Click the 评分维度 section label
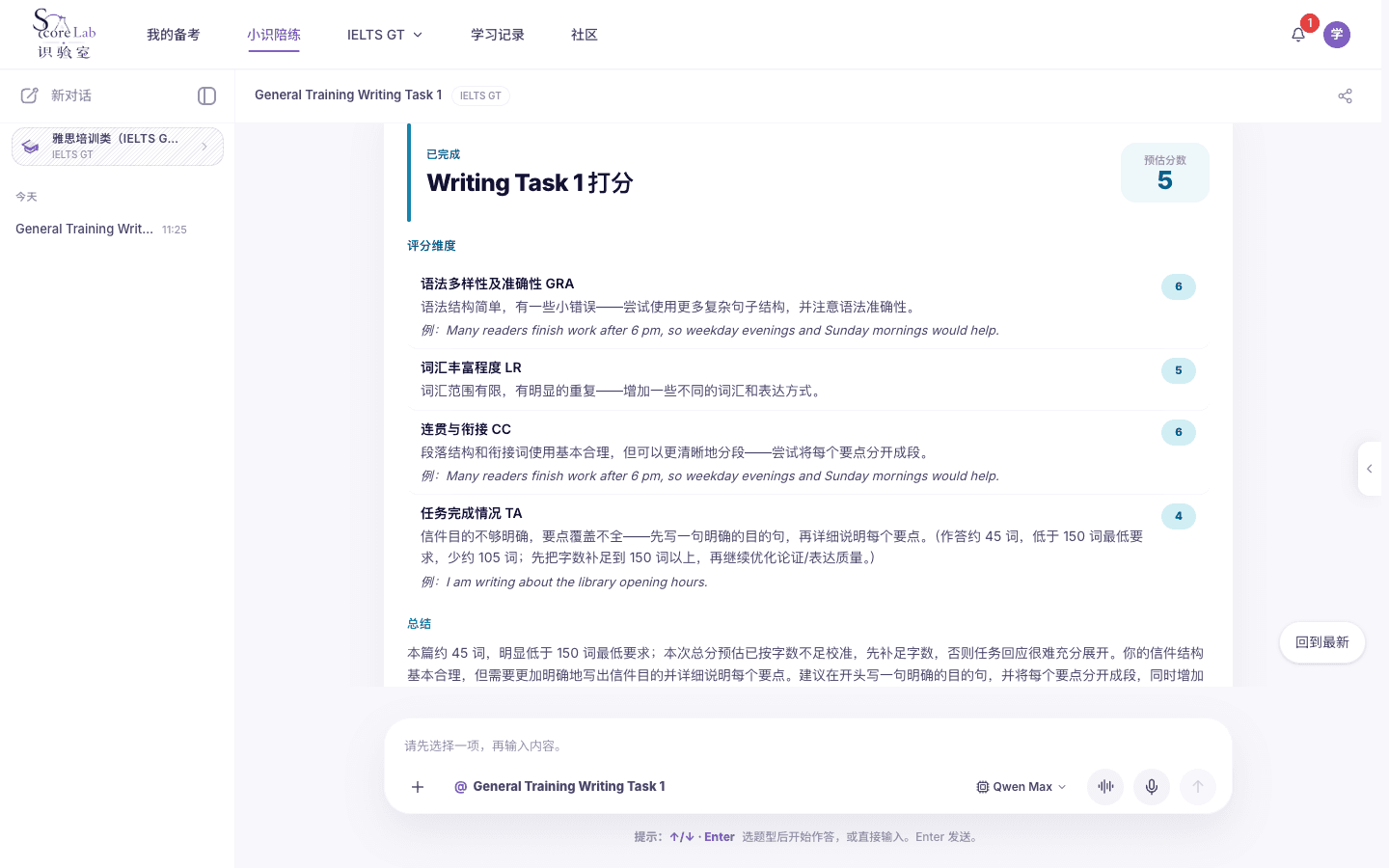This screenshot has width=1389, height=868. click(431, 246)
